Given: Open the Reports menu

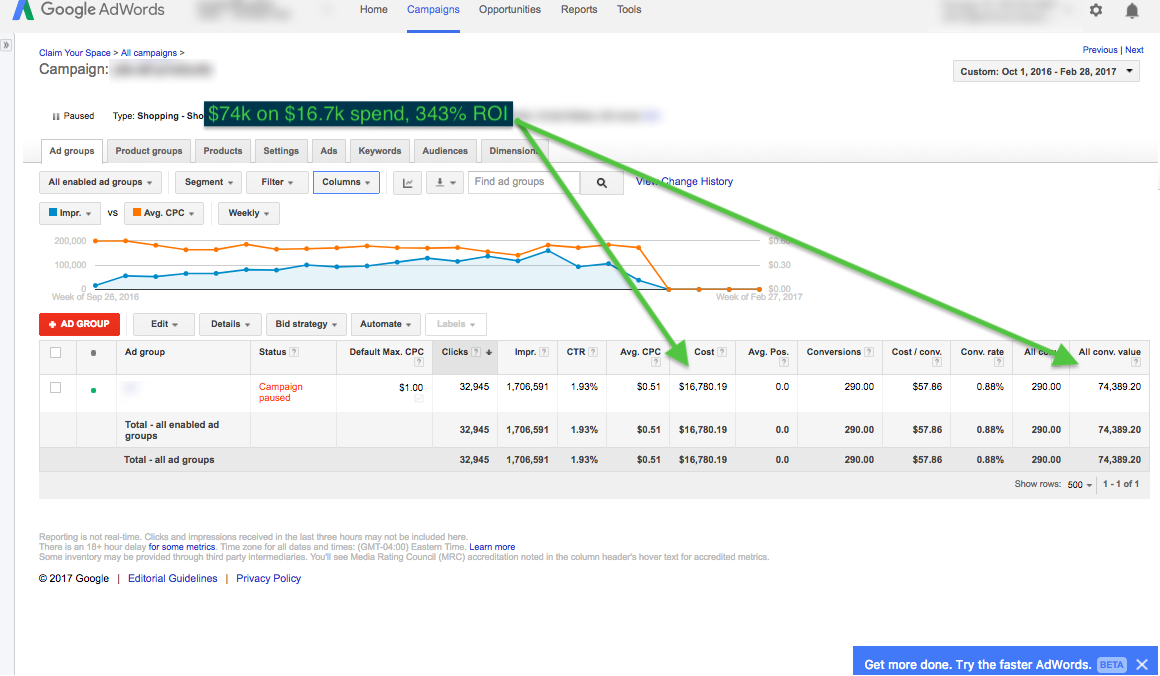Looking at the screenshot, I should click(x=579, y=10).
